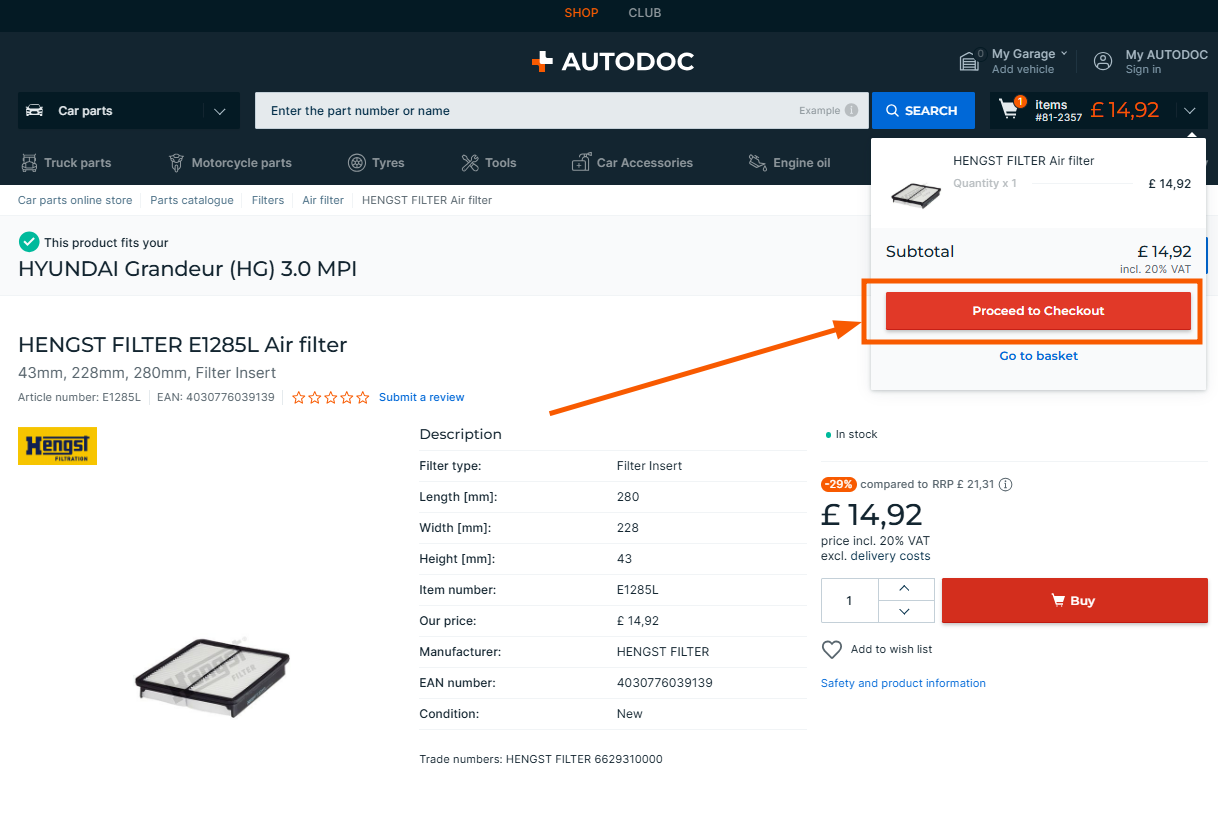Viewport: 1218px width, 816px height.
Task: Click the AUTODOC logo
Action: [x=612, y=62]
